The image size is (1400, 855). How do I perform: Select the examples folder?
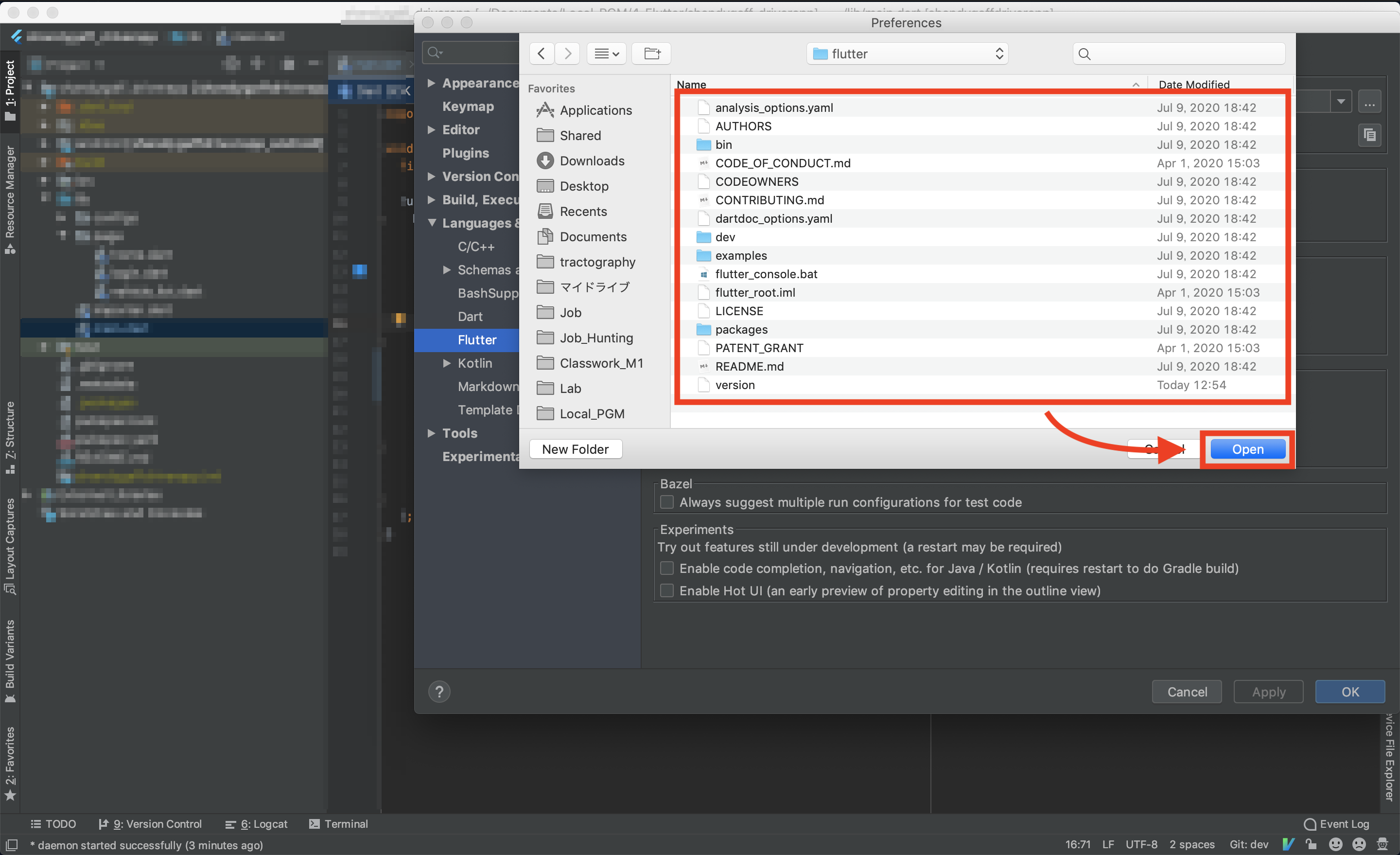pos(982,255)
